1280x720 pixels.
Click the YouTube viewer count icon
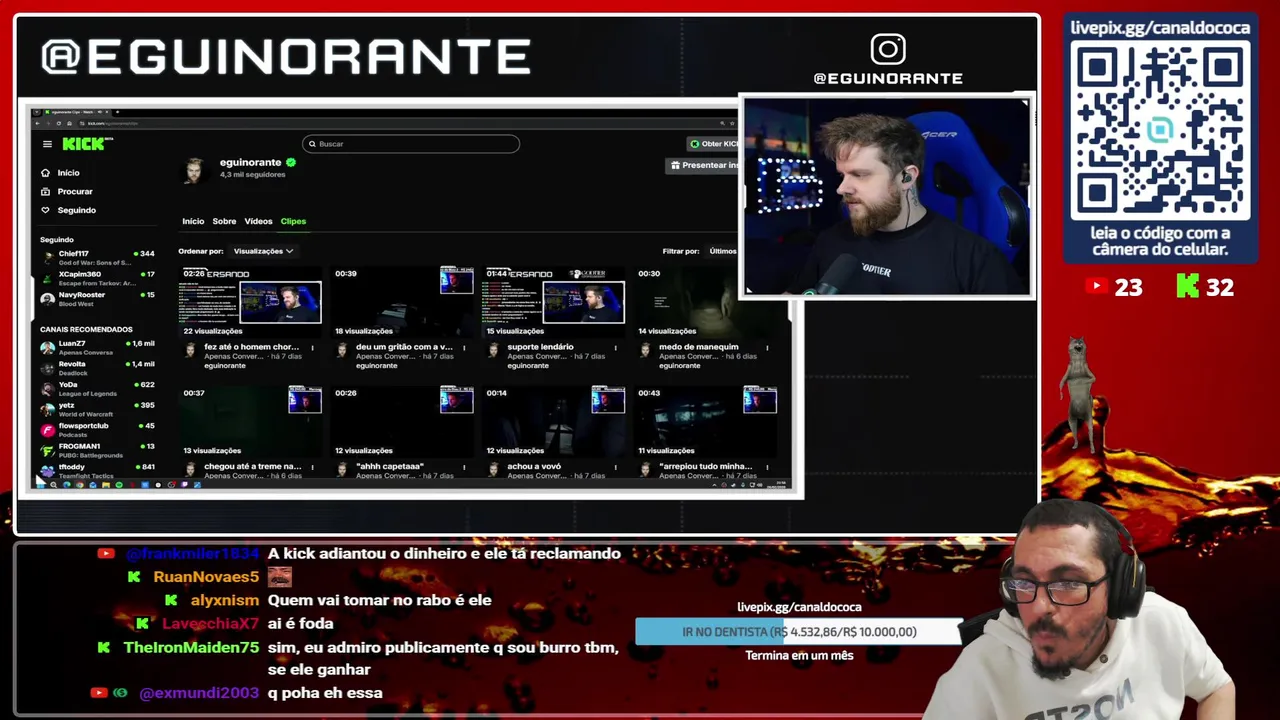point(1096,287)
